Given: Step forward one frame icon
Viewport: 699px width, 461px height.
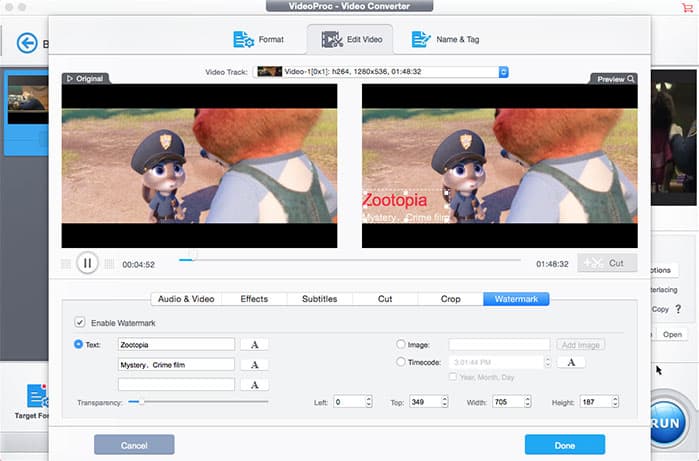Looking at the screenshot, I should pos(109,264).
